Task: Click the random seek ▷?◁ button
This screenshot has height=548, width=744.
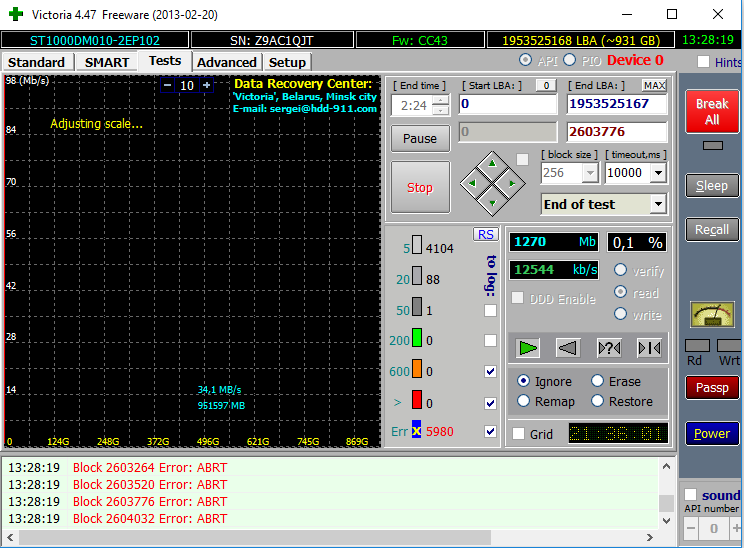Action: 609,348
